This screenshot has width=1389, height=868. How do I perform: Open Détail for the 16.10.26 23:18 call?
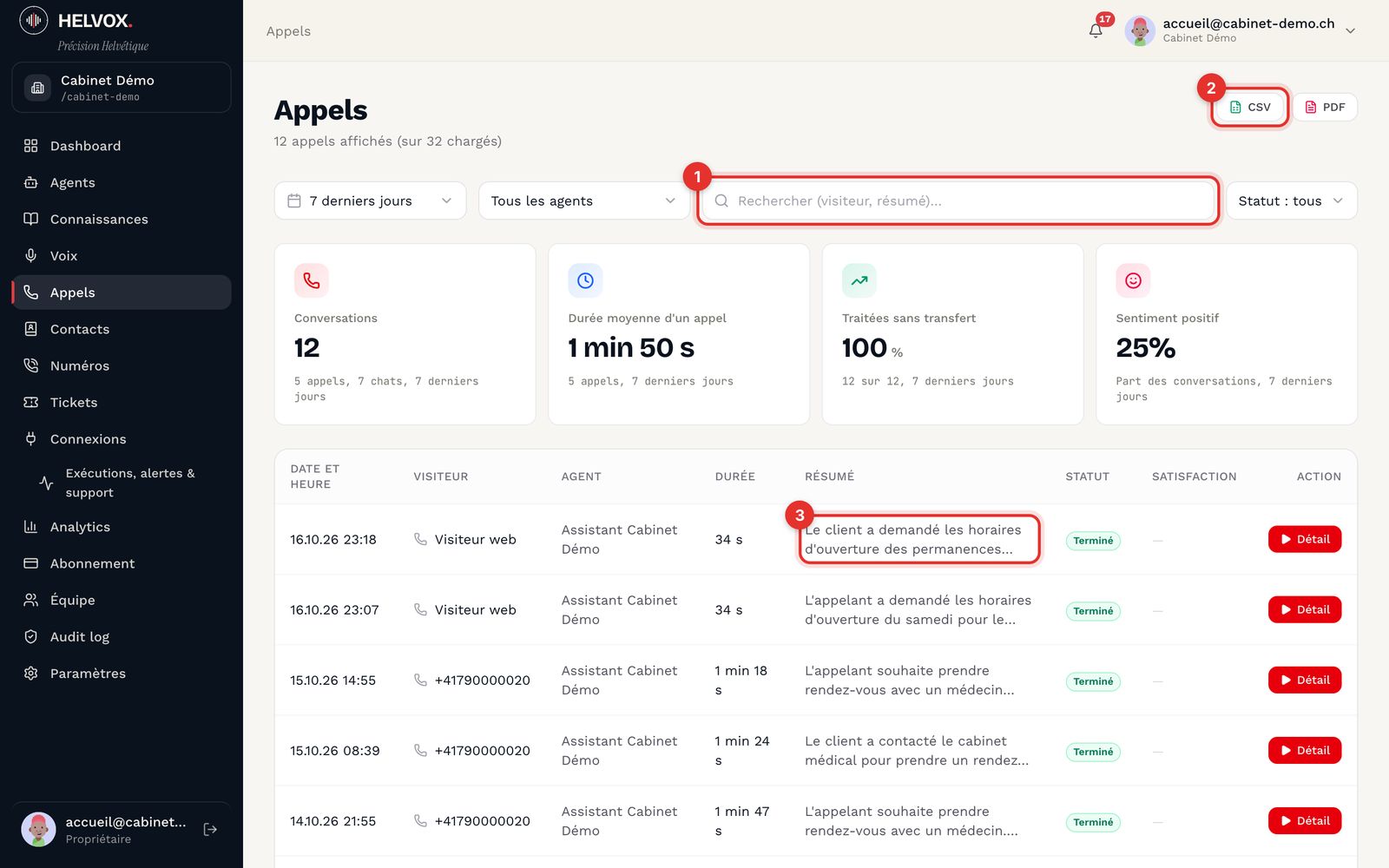click(x=1305, y=539)
